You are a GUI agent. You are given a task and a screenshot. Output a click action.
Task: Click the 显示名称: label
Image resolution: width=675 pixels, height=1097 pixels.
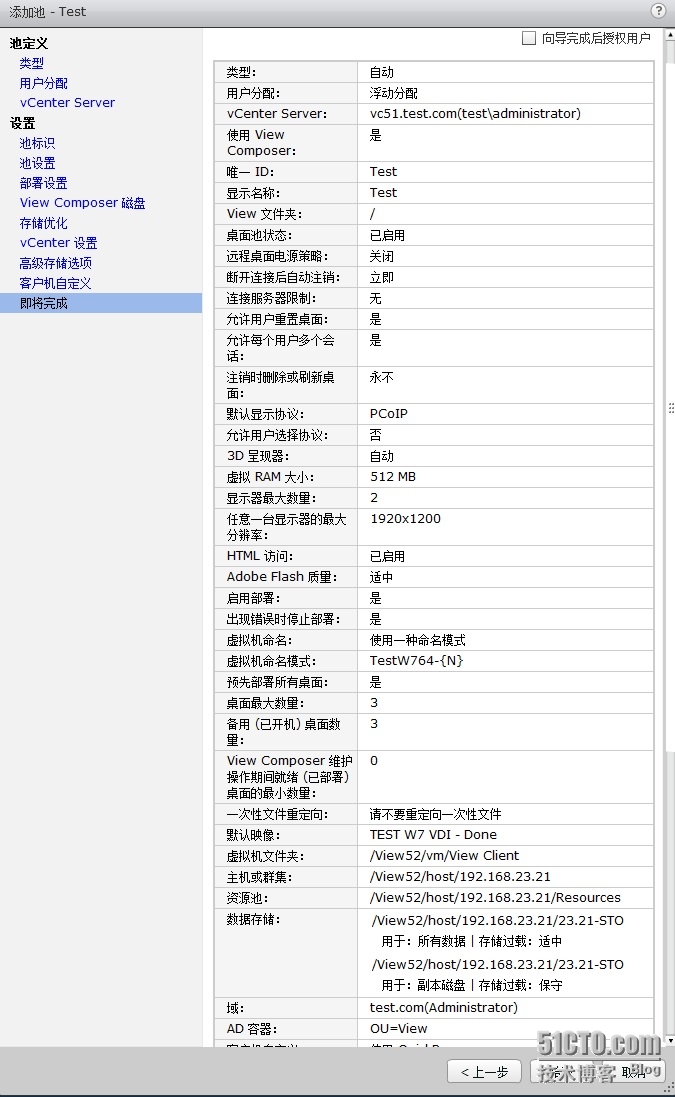pos(253,193)
